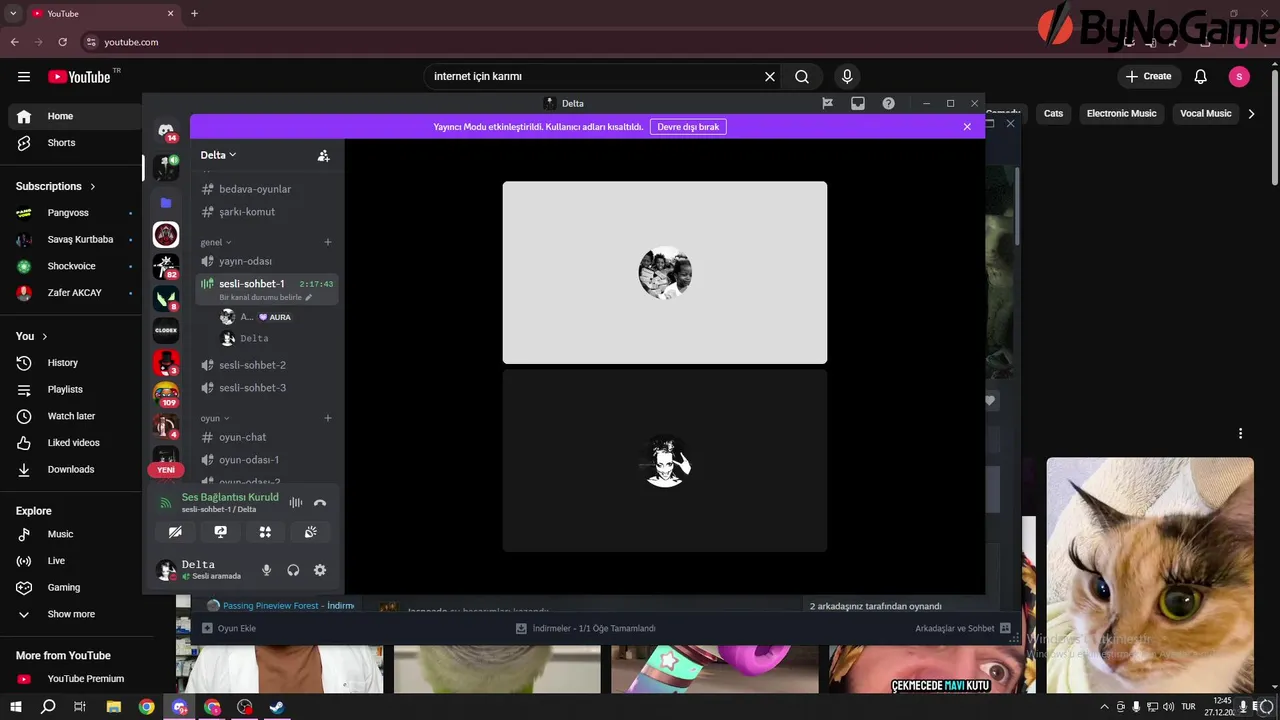Click the green connection signal icon
The width and height of the screenshot is (1280, 720).
click(x=166, y=503)
